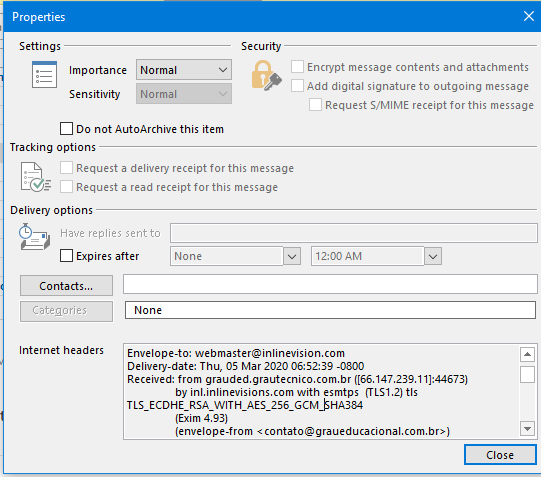This screenshot has width=541, height=477.
Task: Click the Contacts text field
Action: (331, 284)
